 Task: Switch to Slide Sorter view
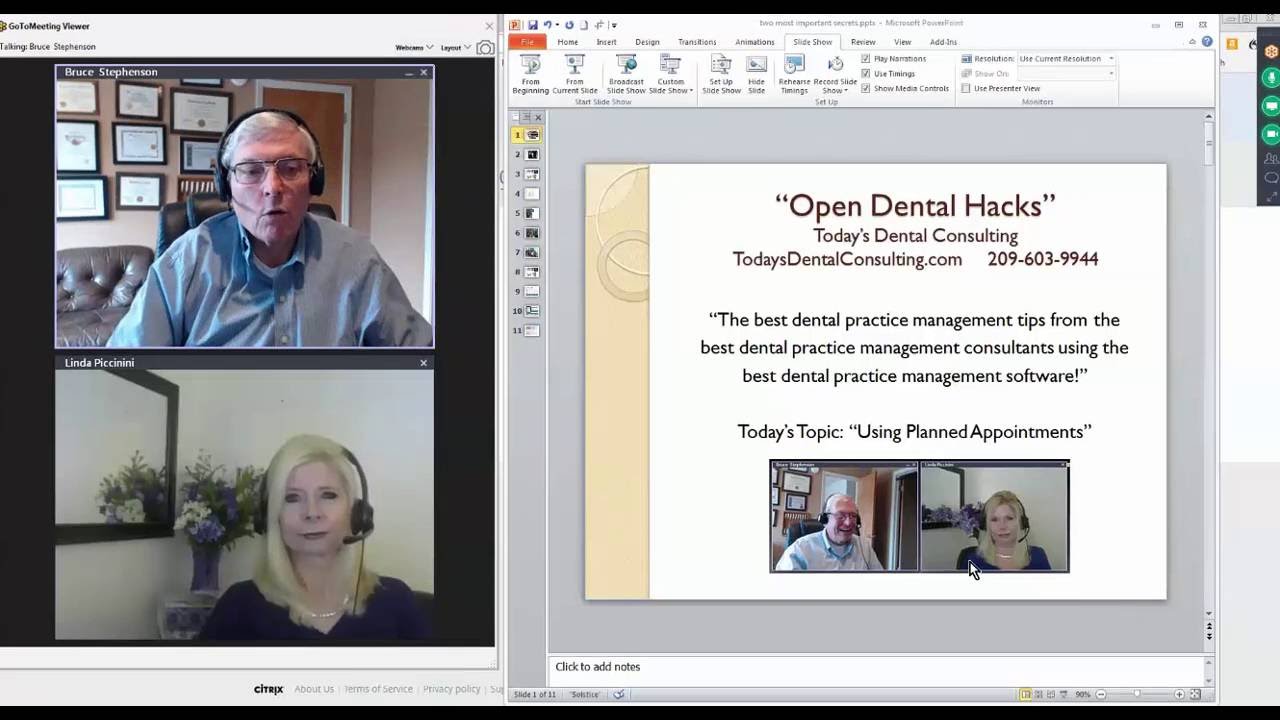(1038, 694)
